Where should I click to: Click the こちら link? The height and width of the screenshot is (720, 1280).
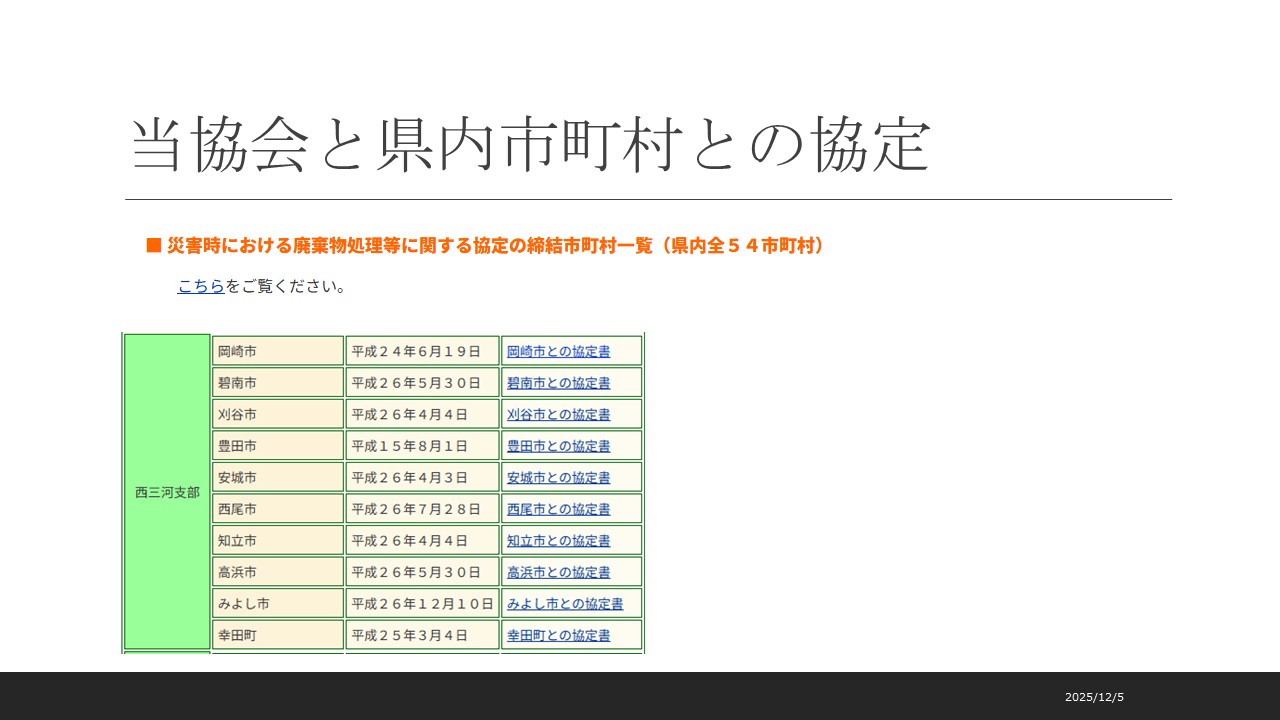pyautogui.click(x=200, y=286)
